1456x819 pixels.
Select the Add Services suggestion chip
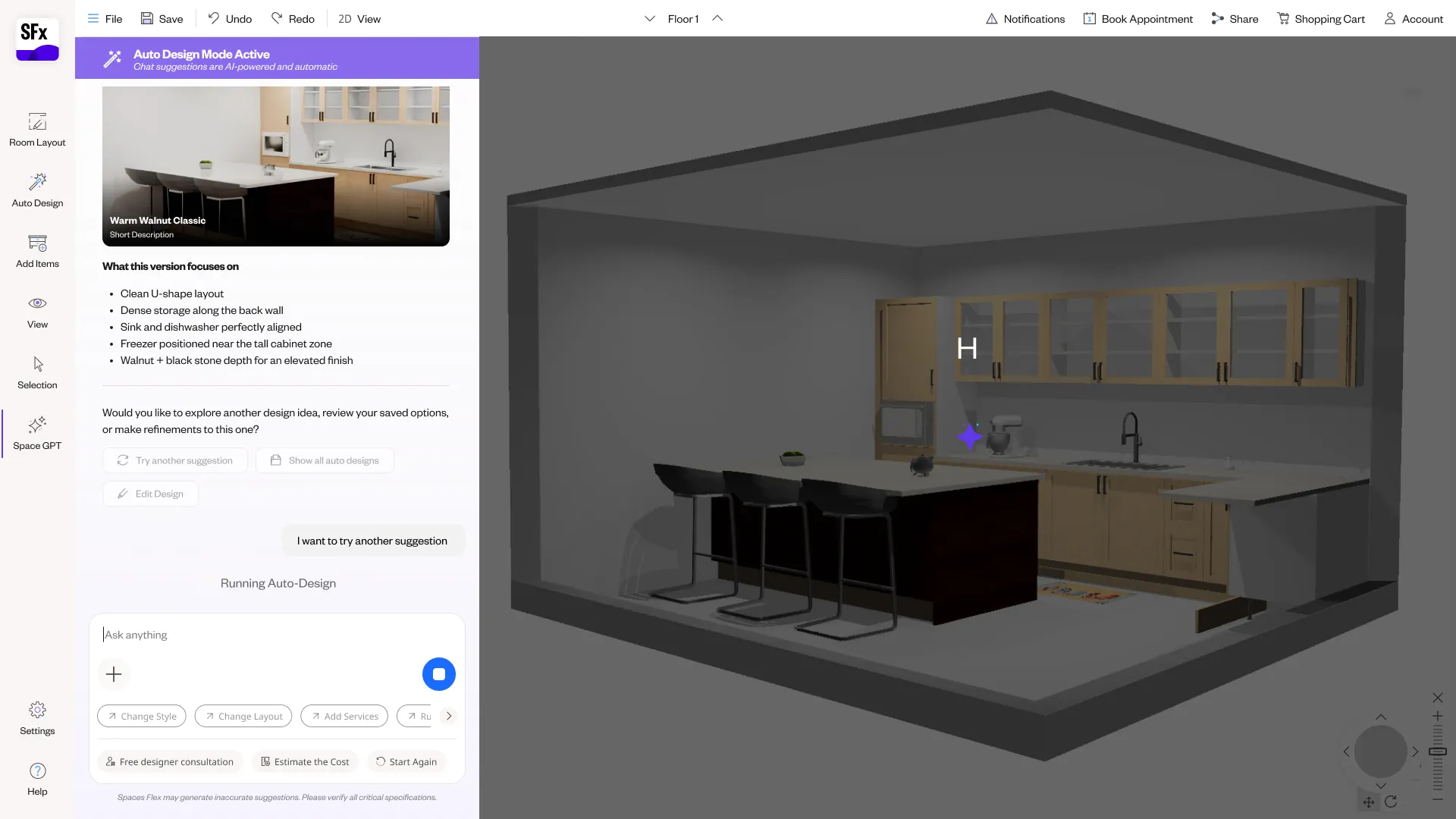pos(344,716)
